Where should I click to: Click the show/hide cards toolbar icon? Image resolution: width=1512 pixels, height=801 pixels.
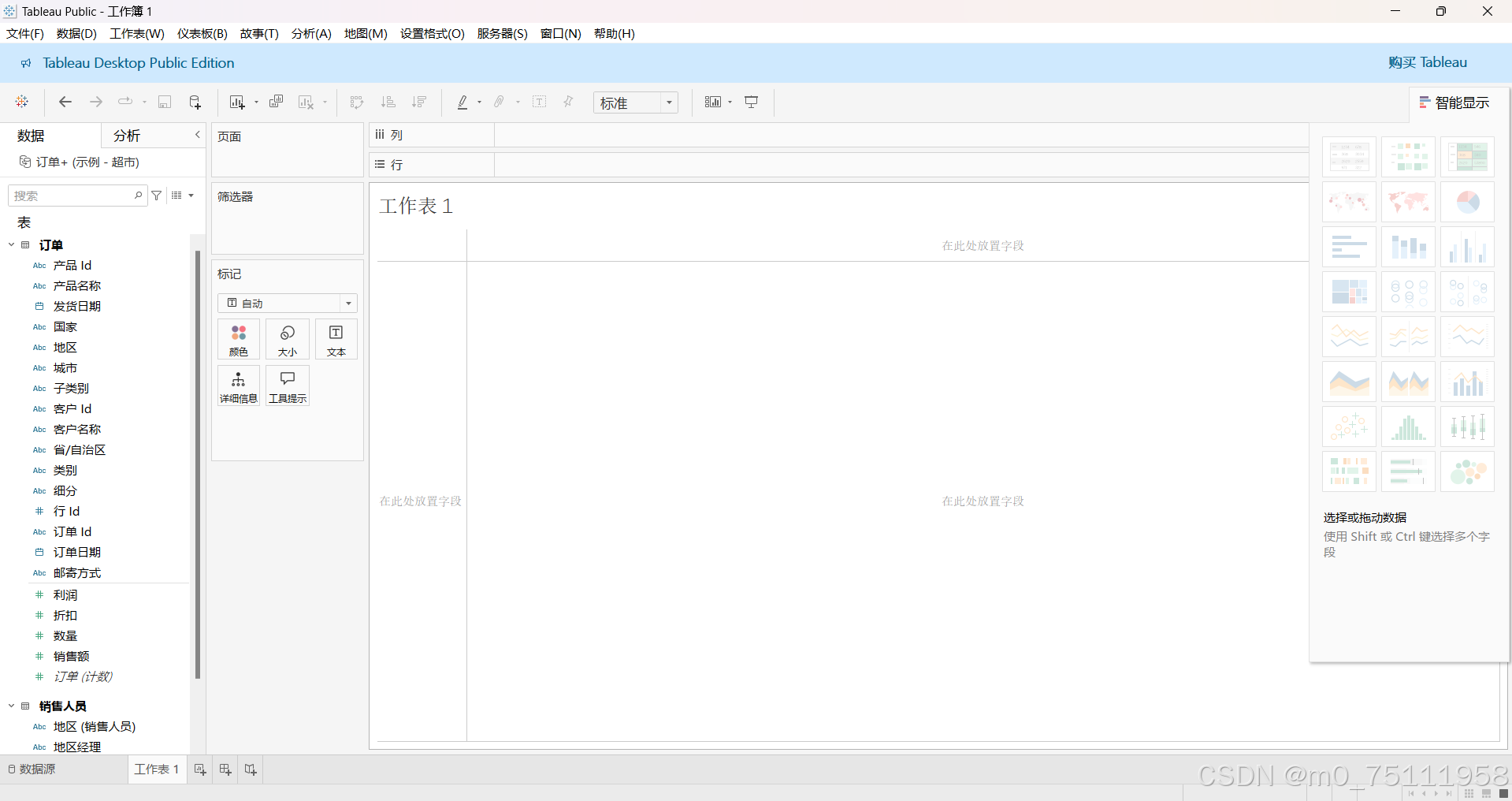pos(713,102)
